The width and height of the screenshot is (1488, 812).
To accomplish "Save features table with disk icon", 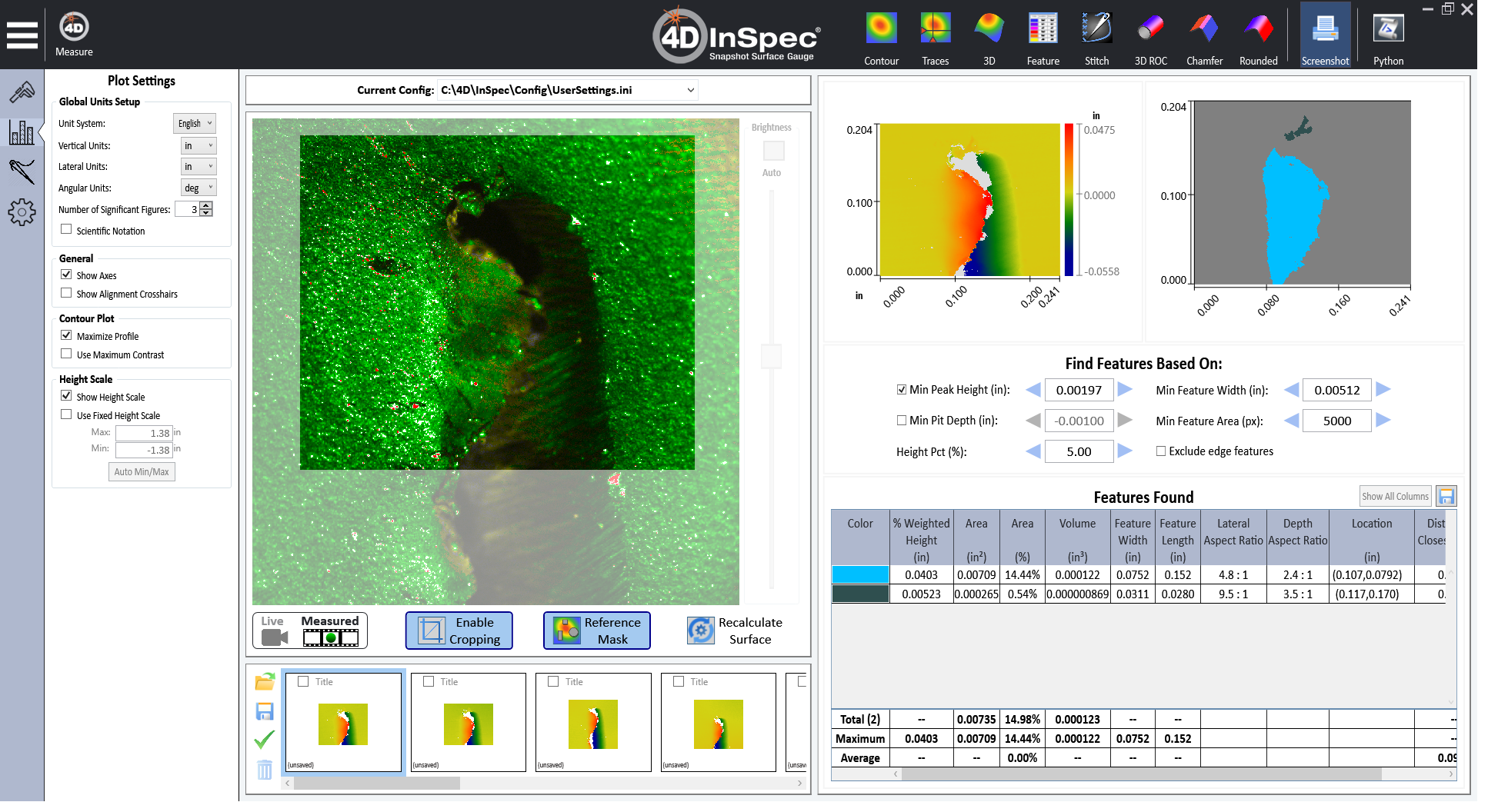I will 1446,496.
